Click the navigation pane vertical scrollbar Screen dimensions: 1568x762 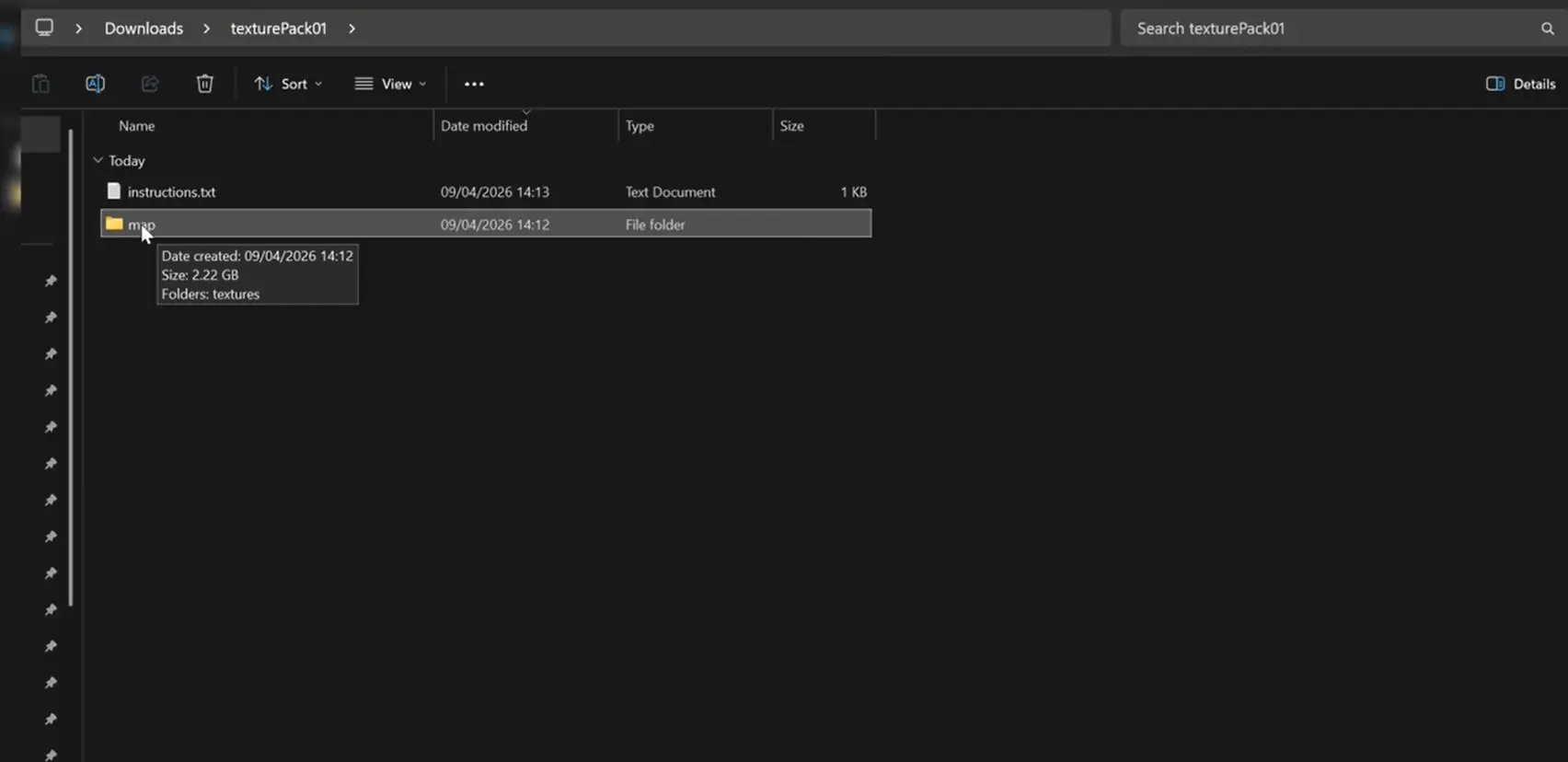coord(71,368)
